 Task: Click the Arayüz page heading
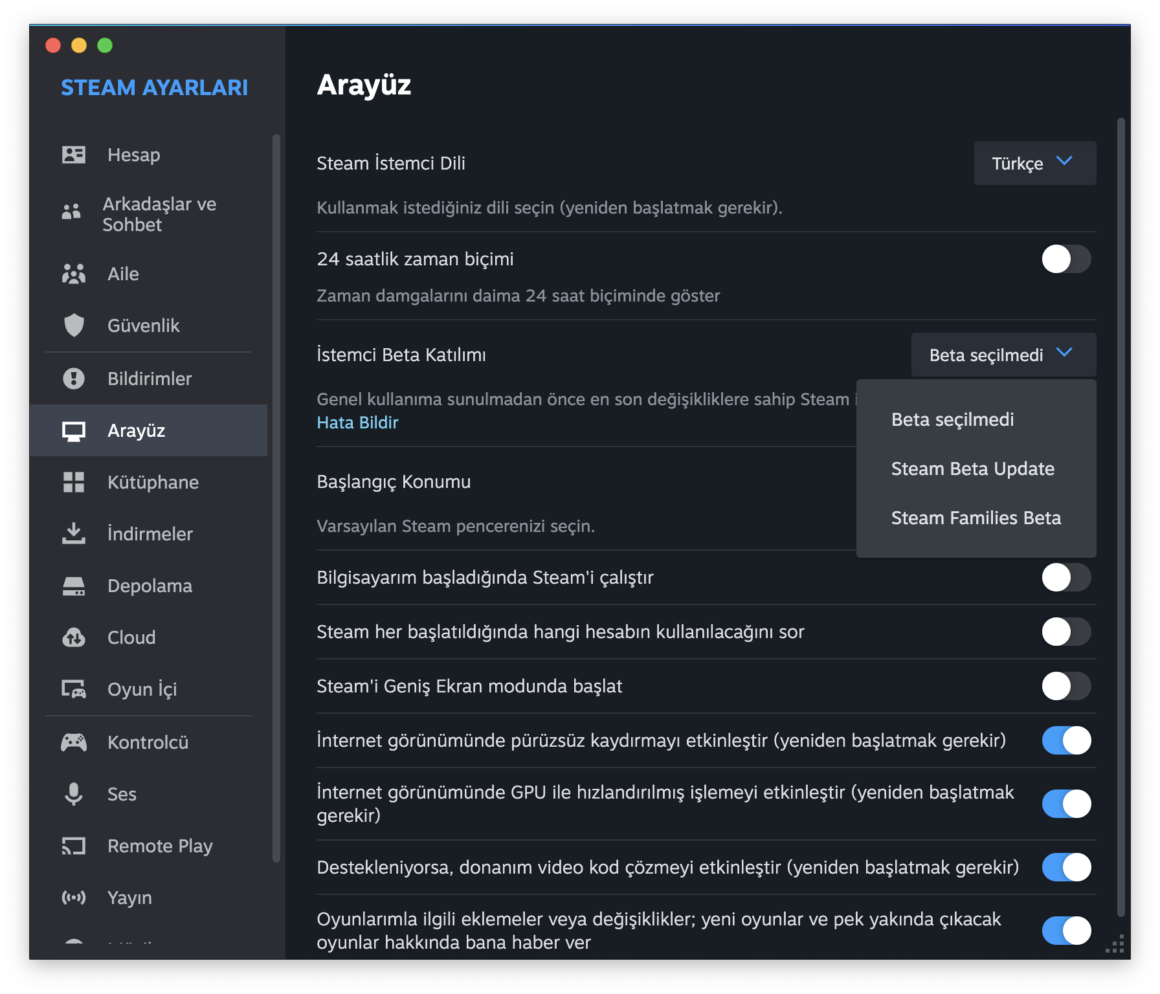363,84
